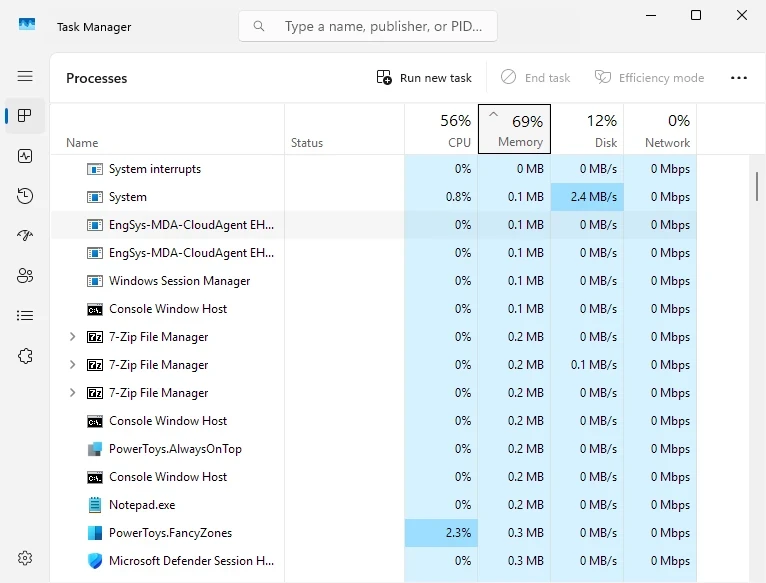Select the Microsoft Defender Session H... row
This screenshot has width=766, height=583.
click(374, 561)
